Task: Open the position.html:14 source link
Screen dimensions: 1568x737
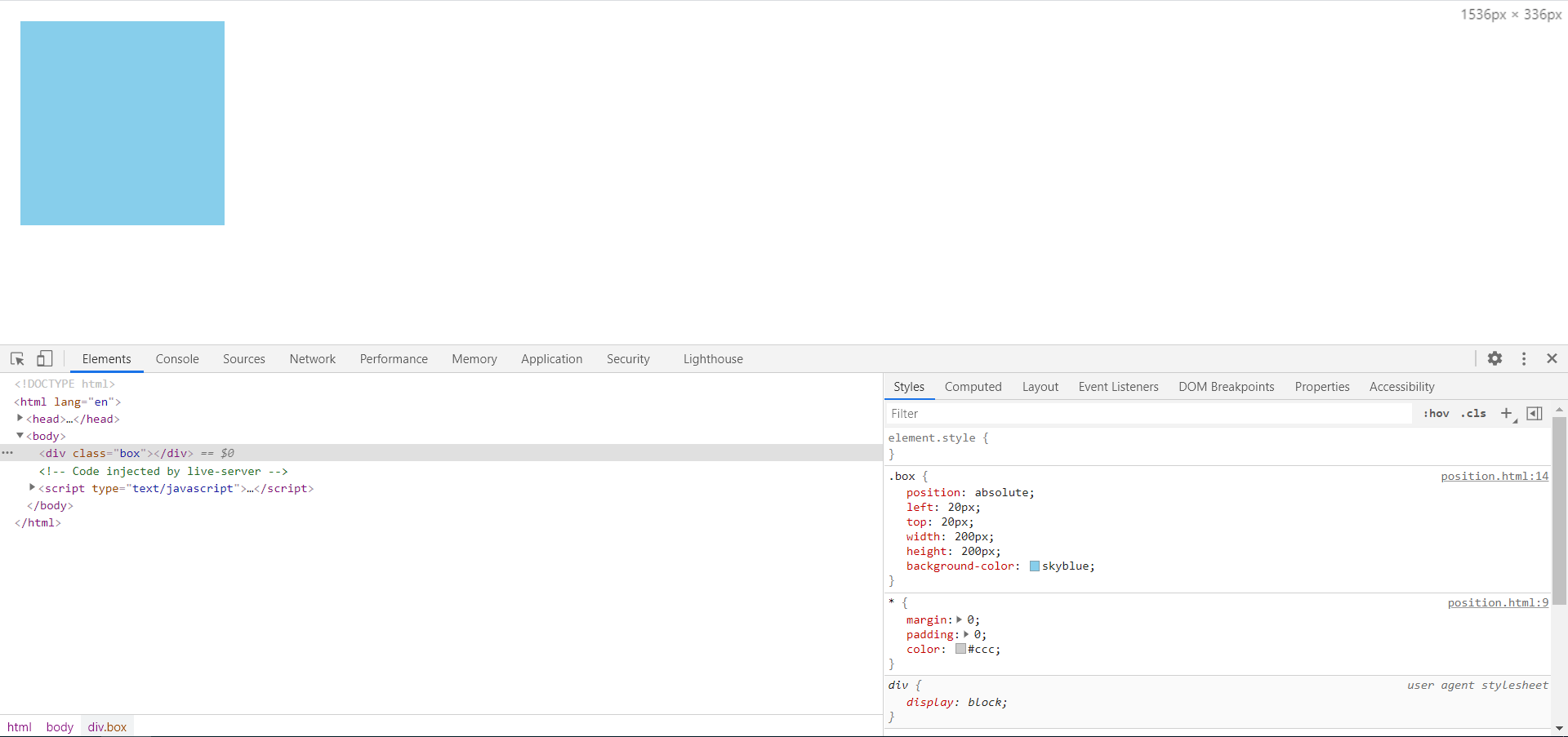Action: (1494, 477)
